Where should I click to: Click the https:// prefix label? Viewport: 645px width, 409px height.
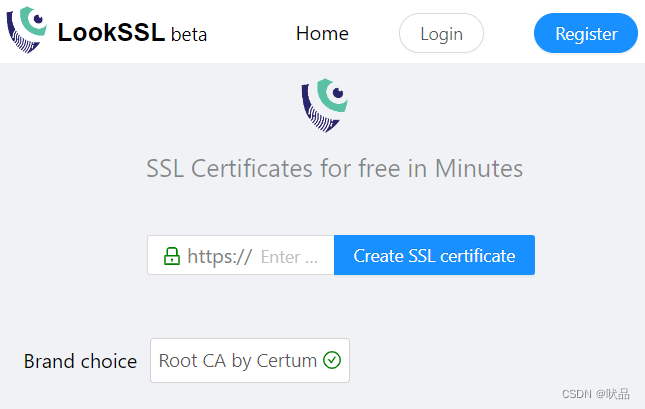pyautogui.click(x=219, y=256)
